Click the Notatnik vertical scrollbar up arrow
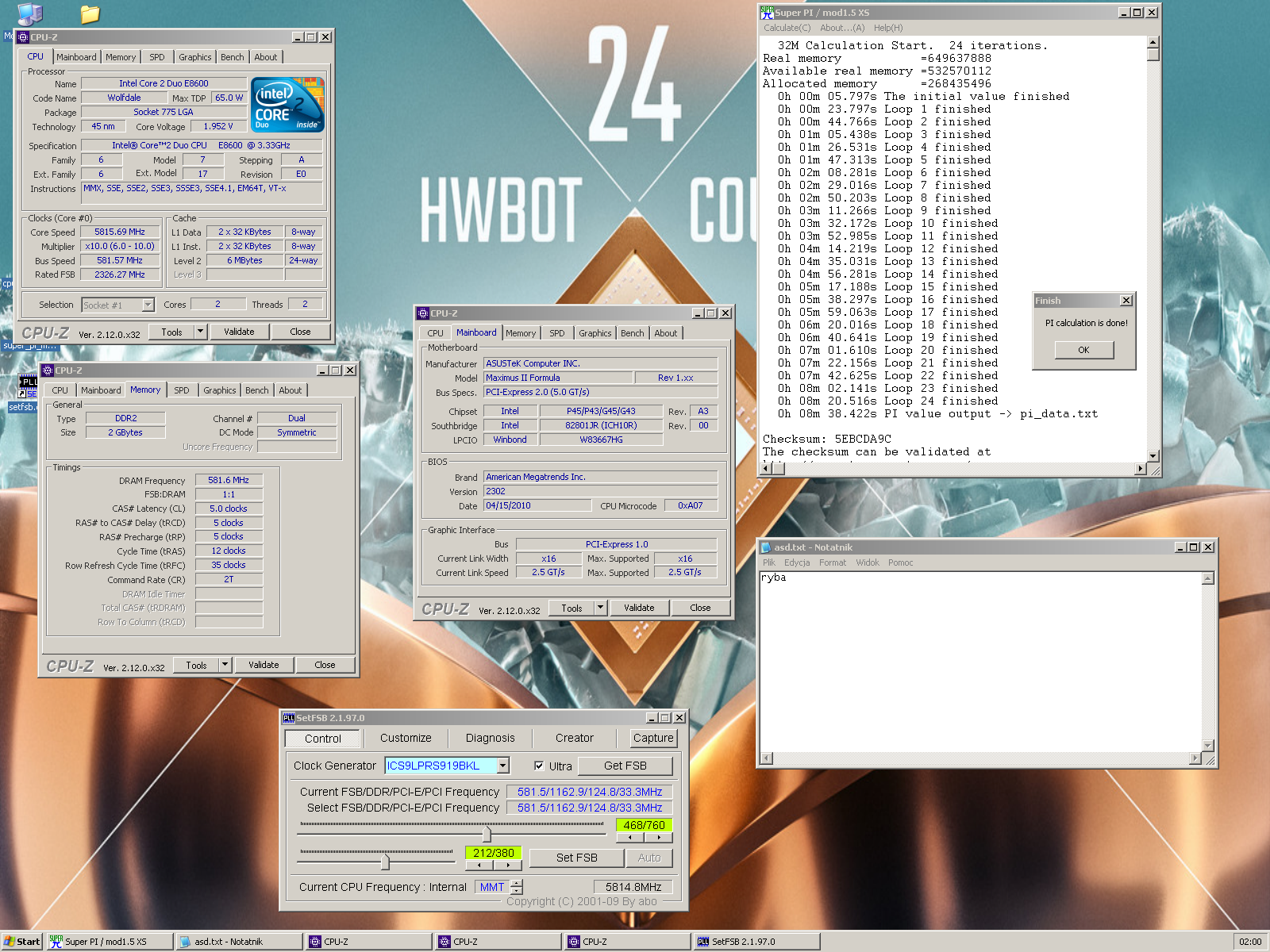 pos(1208,578)
